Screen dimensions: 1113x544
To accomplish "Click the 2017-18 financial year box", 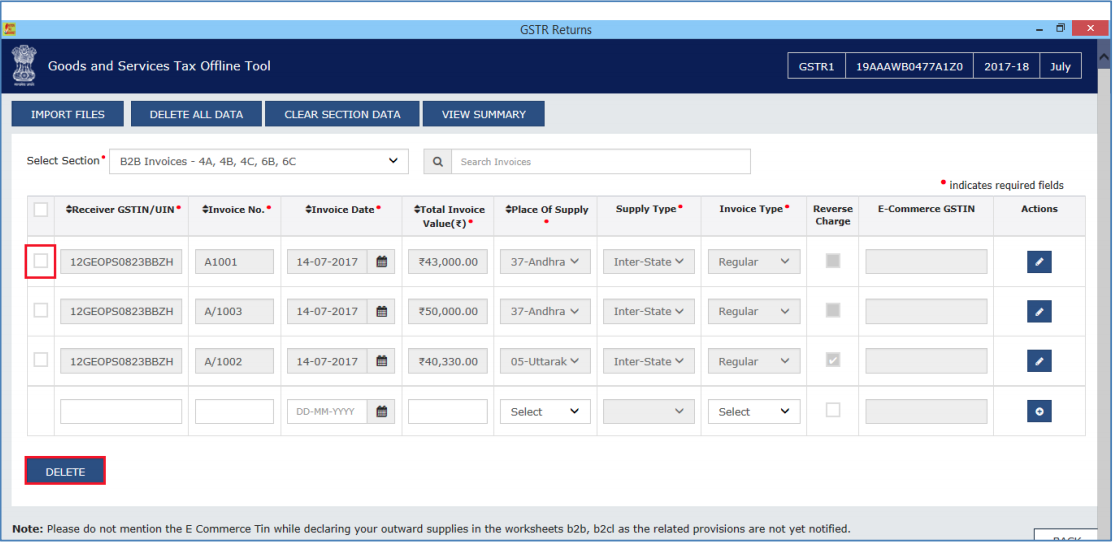I will coord(1006,65).
